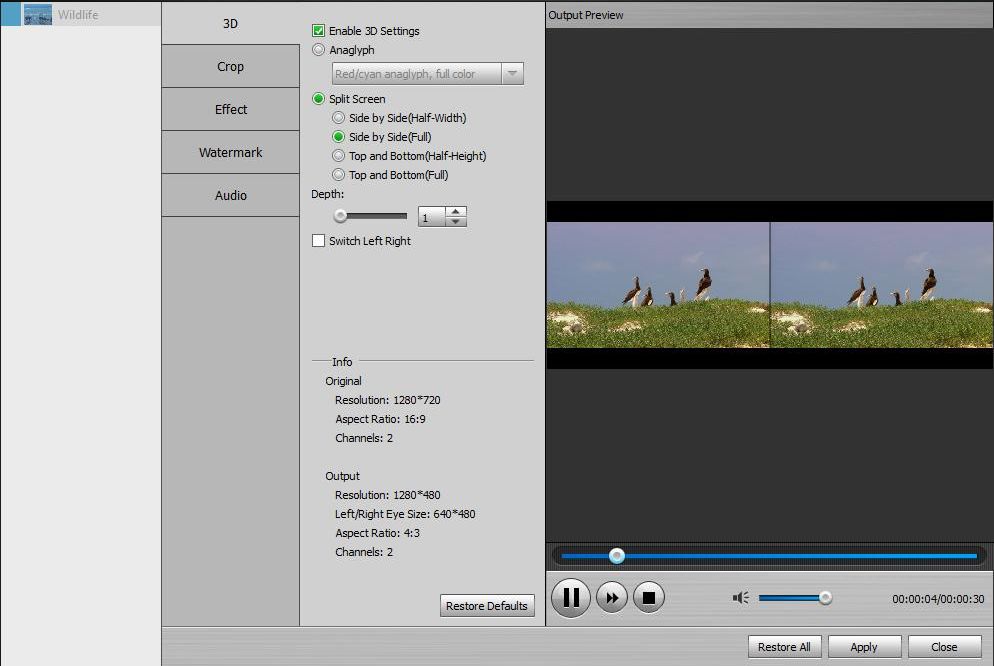Viewport: 994px width, 666px height.
Task: Enable Switch Left Right
Action: point(319,240)
